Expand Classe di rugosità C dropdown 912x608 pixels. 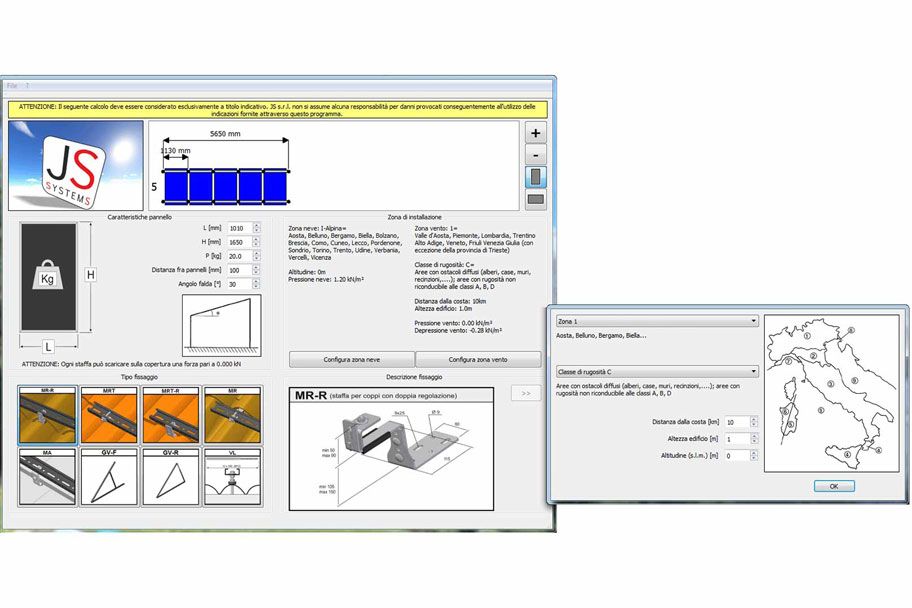tap(656, 371)
